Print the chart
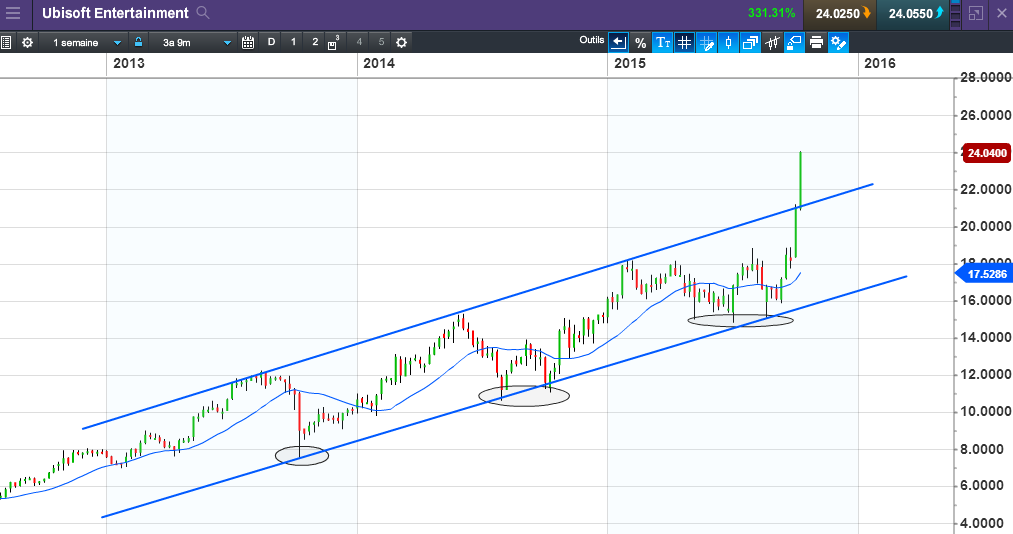Screen dimensions: 1013x534 [817, 43]
